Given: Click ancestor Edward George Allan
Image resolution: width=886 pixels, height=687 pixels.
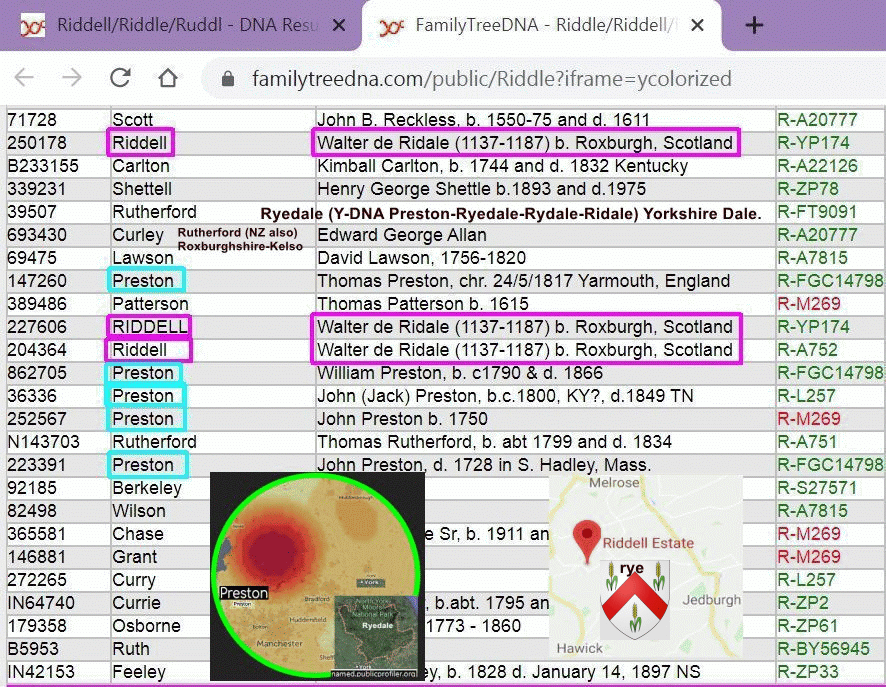Looking at the screenshot, I should coord(402,235).
